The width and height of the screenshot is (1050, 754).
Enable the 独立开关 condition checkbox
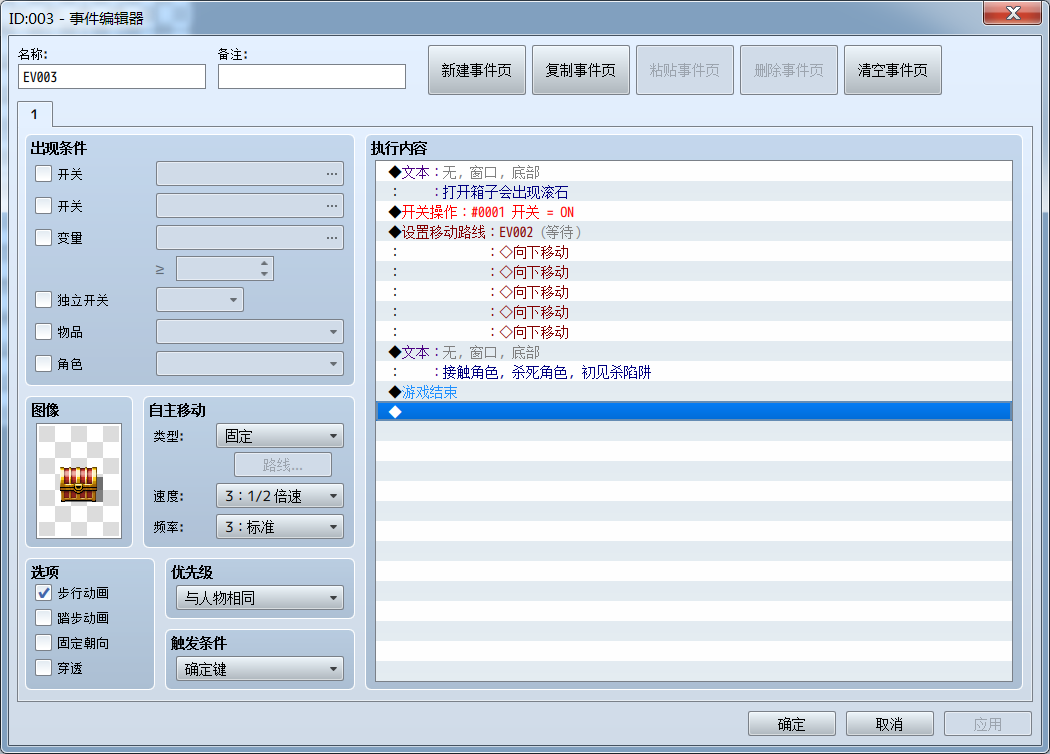point(44,299)
